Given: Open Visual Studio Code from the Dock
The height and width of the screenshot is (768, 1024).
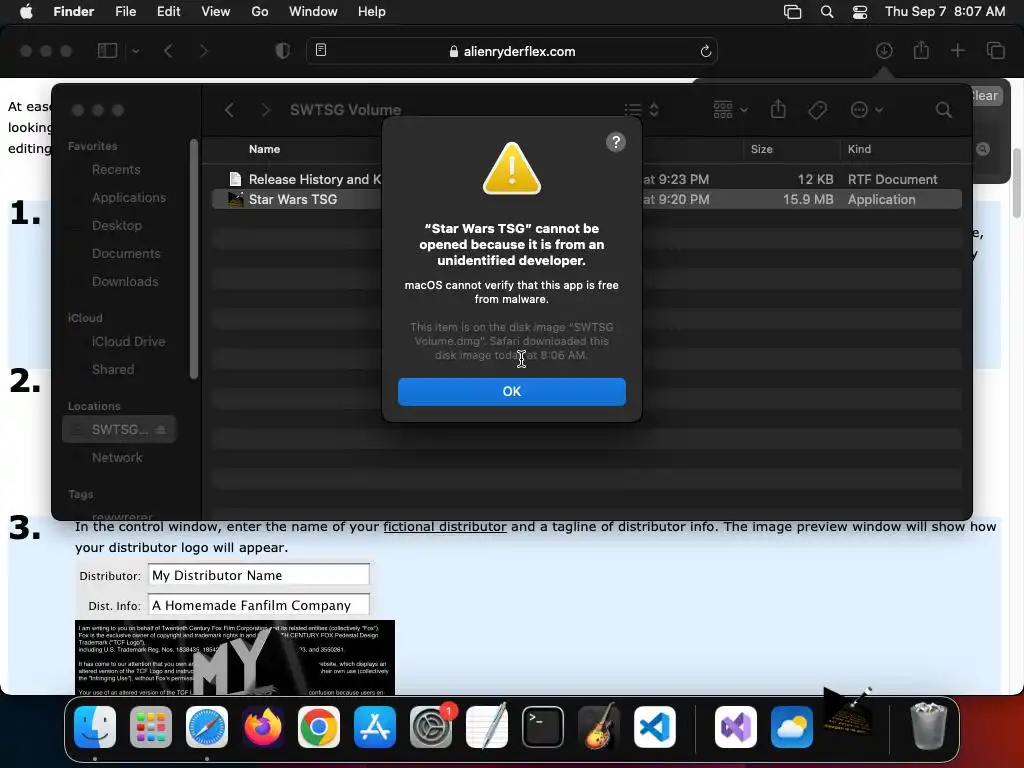Looking at the screenshot, I should [654, 727].
